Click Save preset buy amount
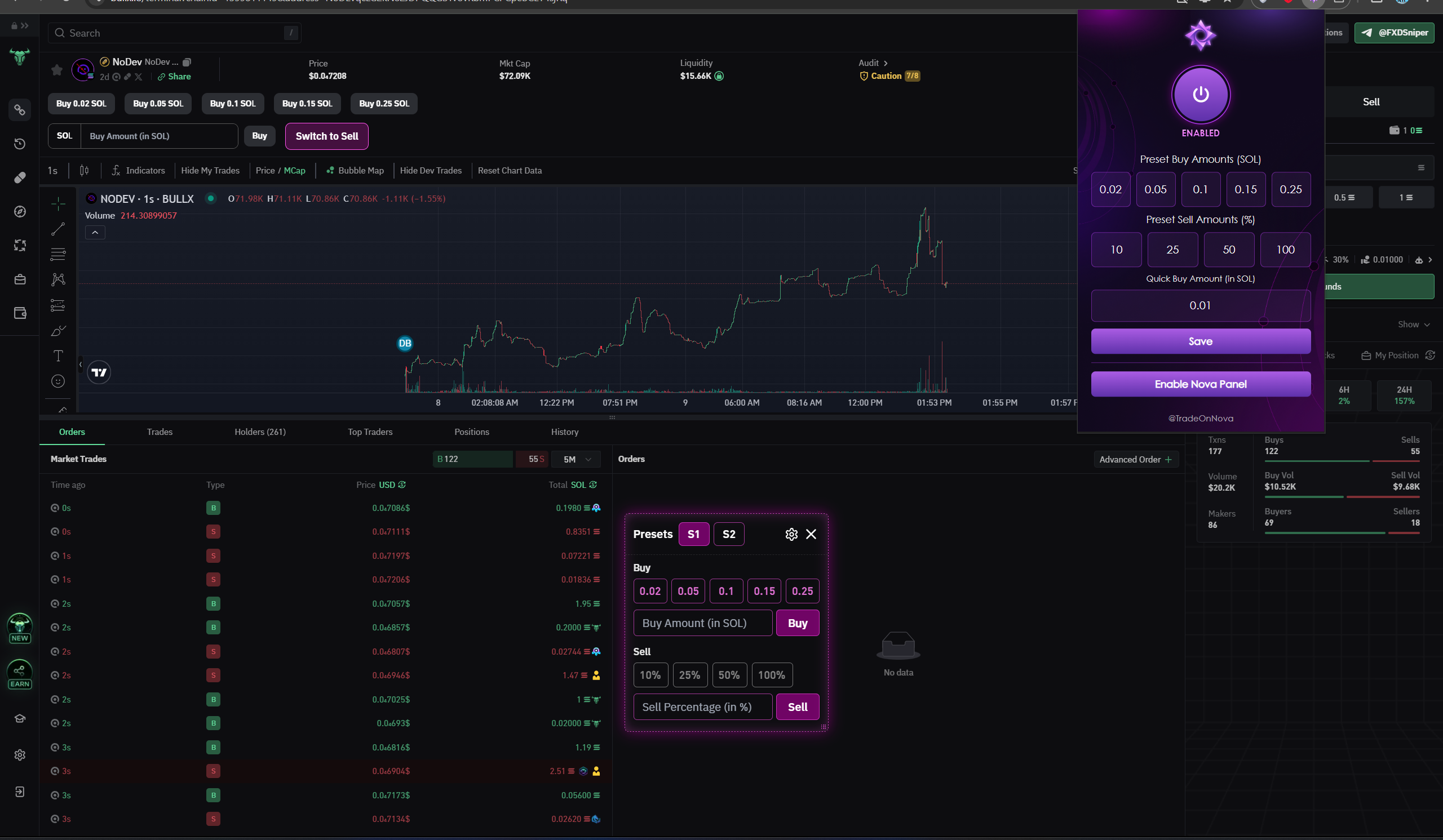The height and width of the screenshot is (840, 1443). pos(1199,341)
